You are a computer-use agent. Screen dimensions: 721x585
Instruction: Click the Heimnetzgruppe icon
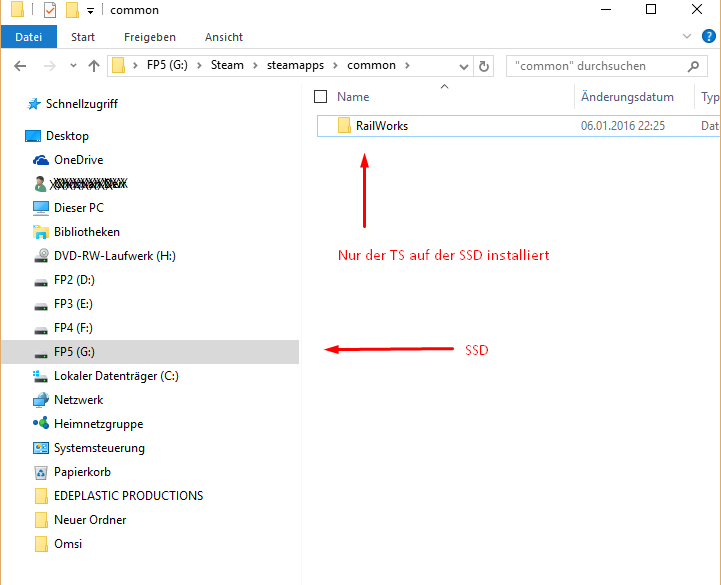coord(41,423)
